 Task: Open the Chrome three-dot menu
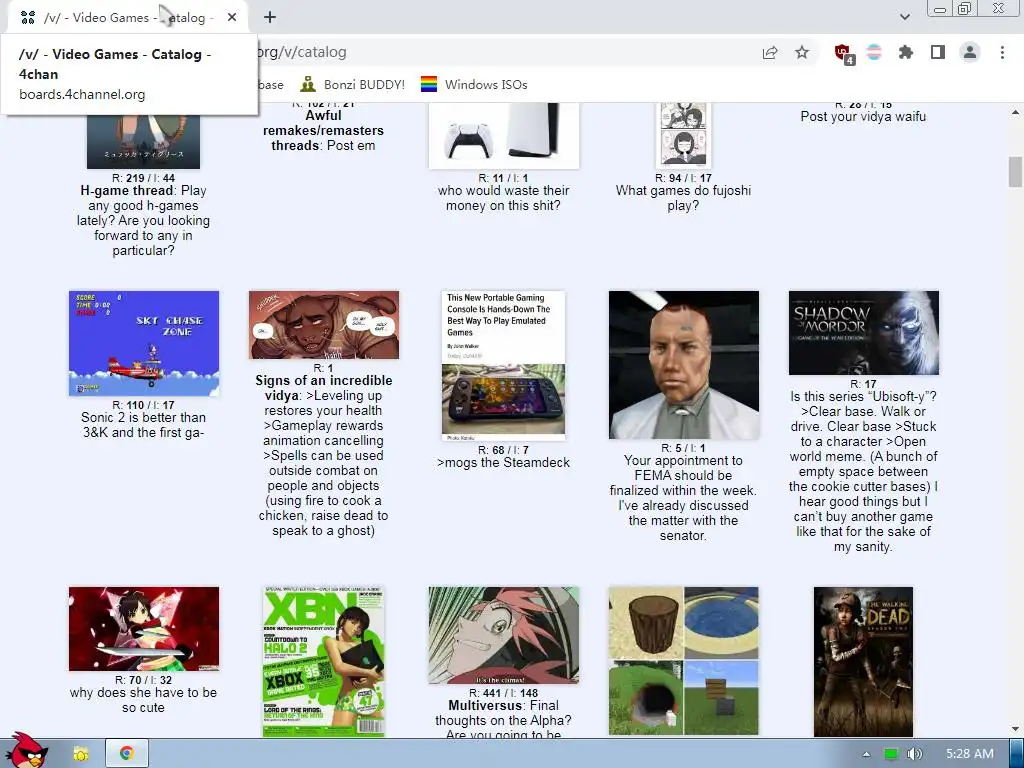(1002, 52)
